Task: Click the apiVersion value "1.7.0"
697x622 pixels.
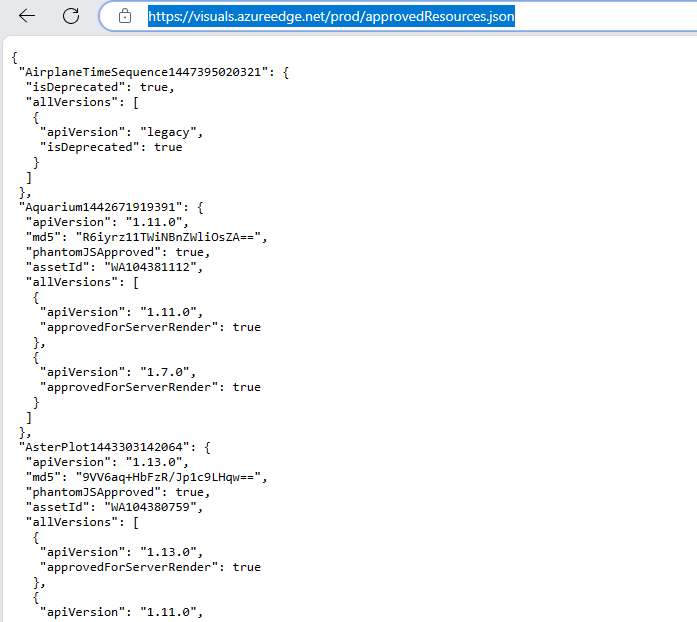Action: 164,372
